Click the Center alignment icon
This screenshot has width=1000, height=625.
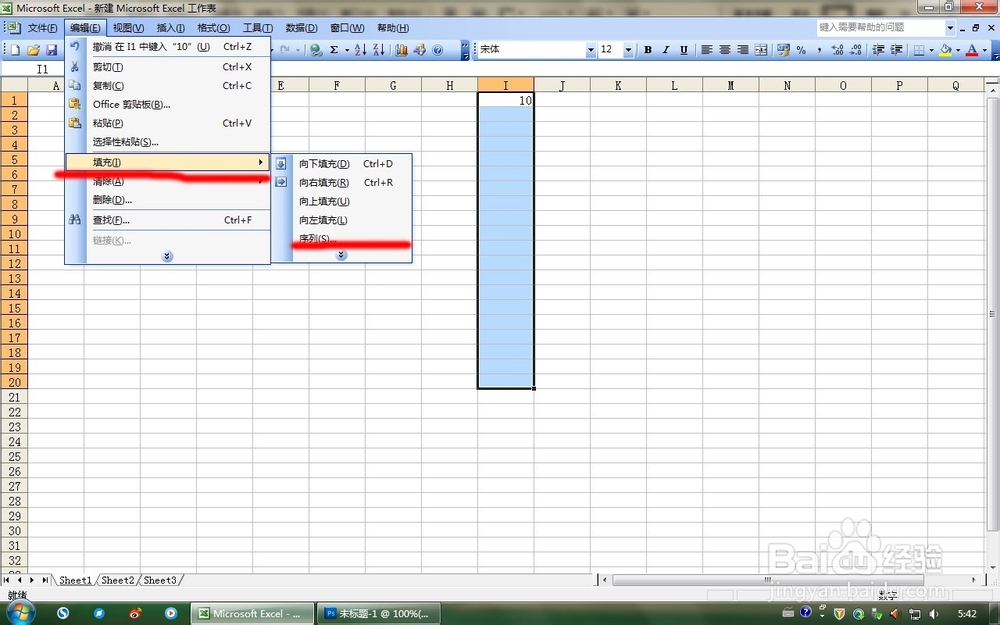coord(724,50)
